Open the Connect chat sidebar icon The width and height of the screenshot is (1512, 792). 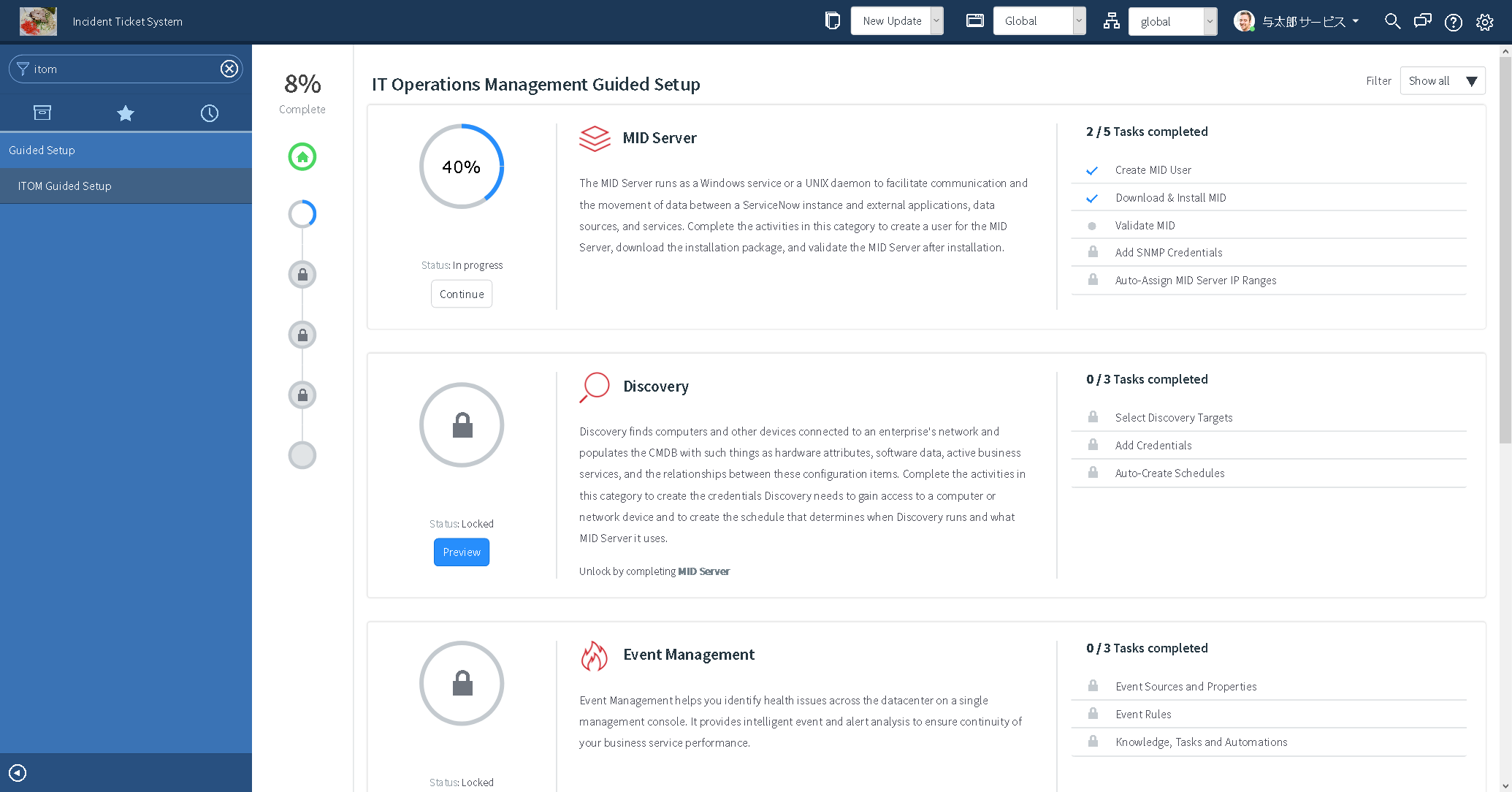[x=1422, y=21]
